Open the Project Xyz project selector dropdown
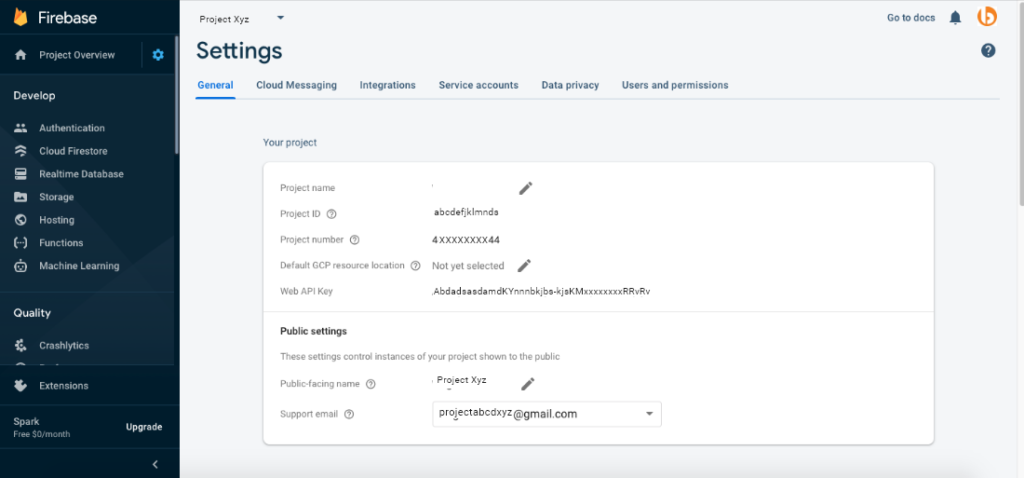Viewport: 1024px width, 478px height. click(242, 19)
